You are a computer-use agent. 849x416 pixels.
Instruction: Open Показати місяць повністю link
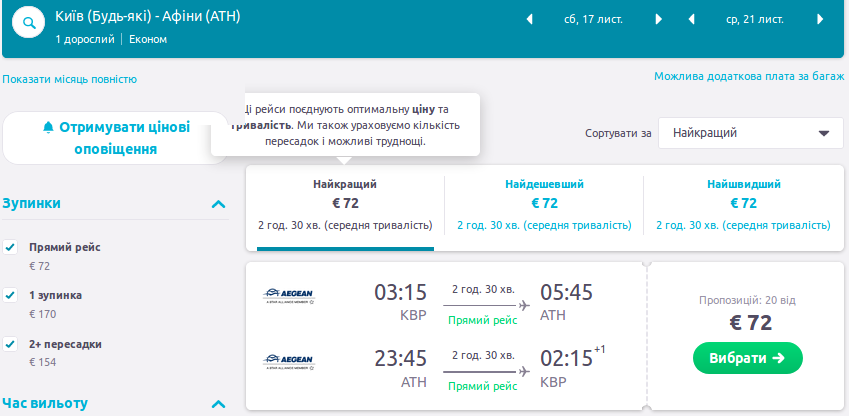pyautogui.click(x=70, y=79)
